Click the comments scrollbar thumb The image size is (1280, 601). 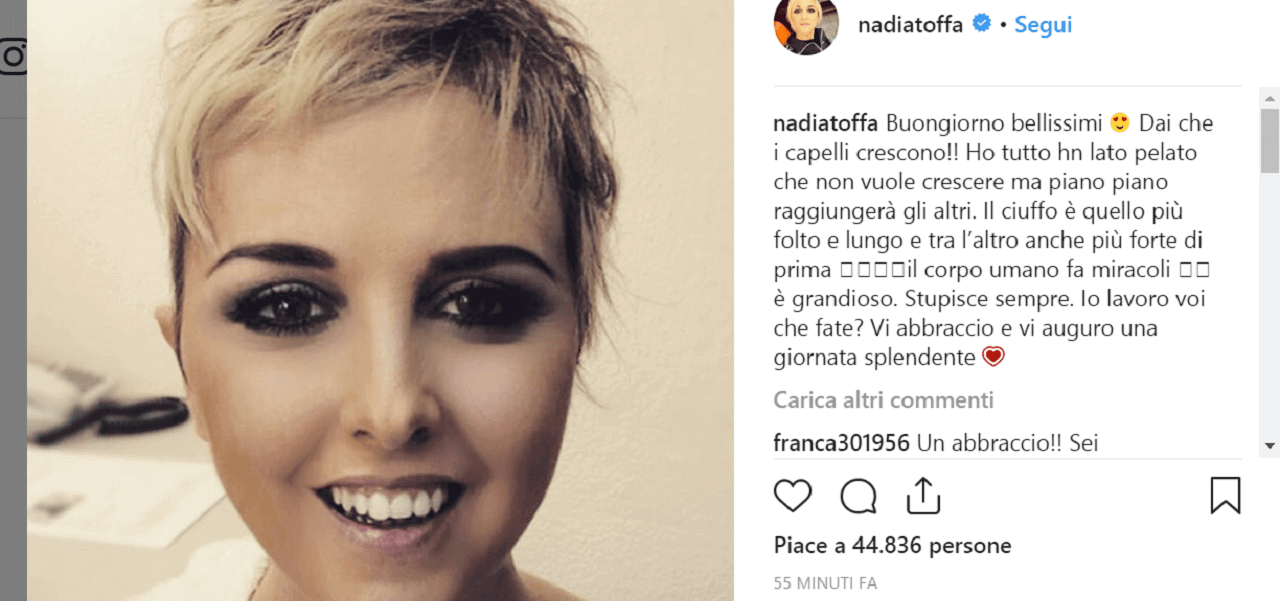[1270, 140]
